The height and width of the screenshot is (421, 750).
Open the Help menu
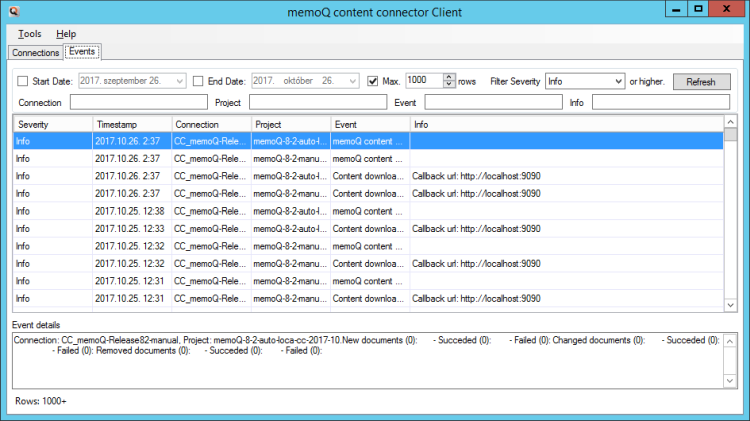(x=66, y=34)
